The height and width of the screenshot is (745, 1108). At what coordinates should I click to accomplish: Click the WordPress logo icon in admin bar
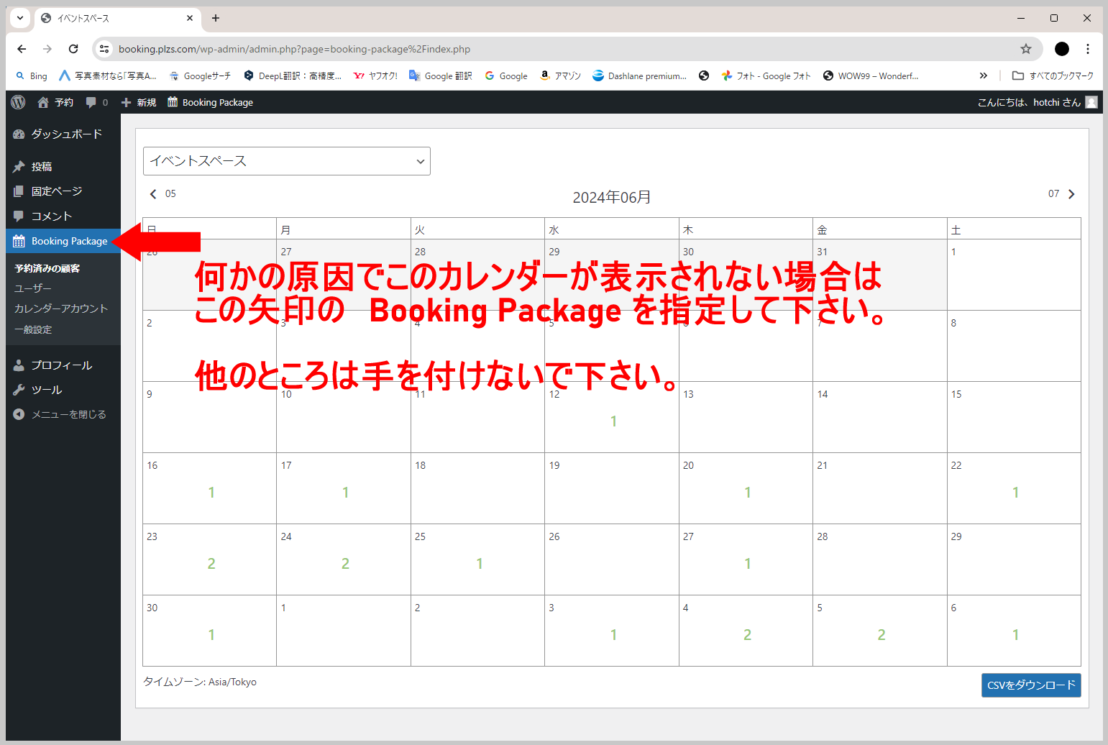point(18,102)
